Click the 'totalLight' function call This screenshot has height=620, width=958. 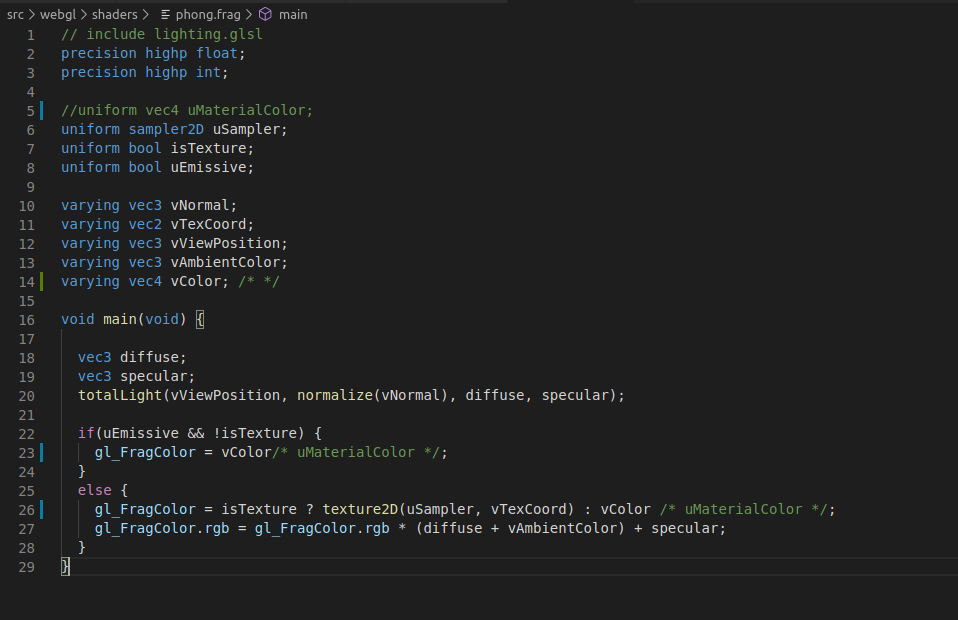(x=120, y=395)
